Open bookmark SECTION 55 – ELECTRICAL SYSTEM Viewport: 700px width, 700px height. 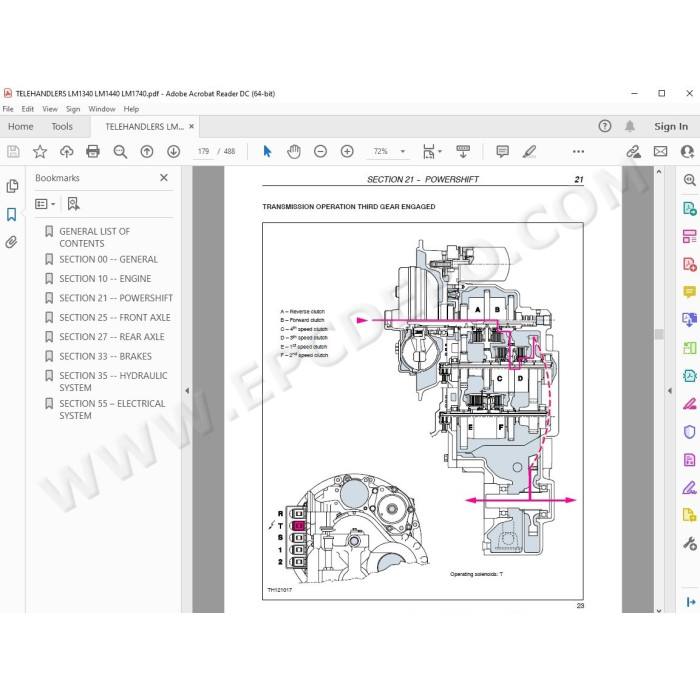click(x=112, y=410)
